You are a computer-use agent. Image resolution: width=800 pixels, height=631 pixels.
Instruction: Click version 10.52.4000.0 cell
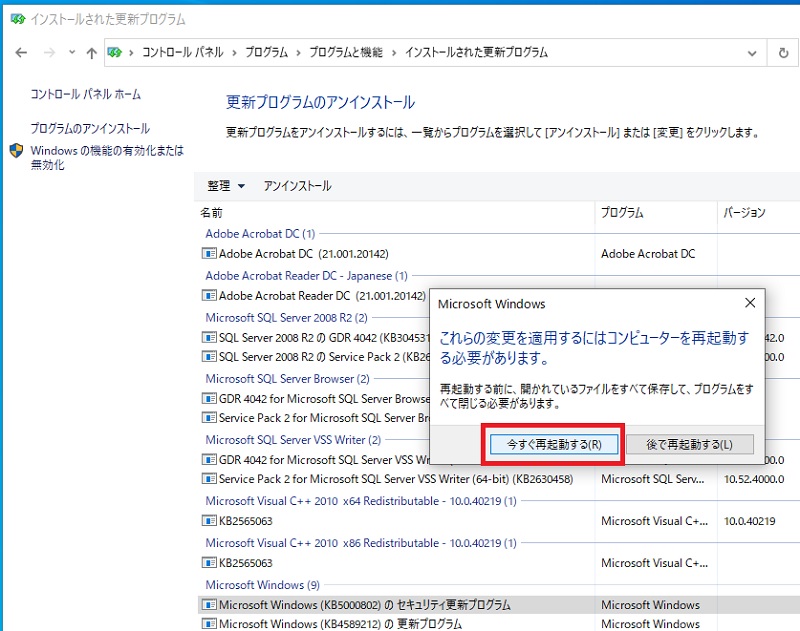click(754, 479)
